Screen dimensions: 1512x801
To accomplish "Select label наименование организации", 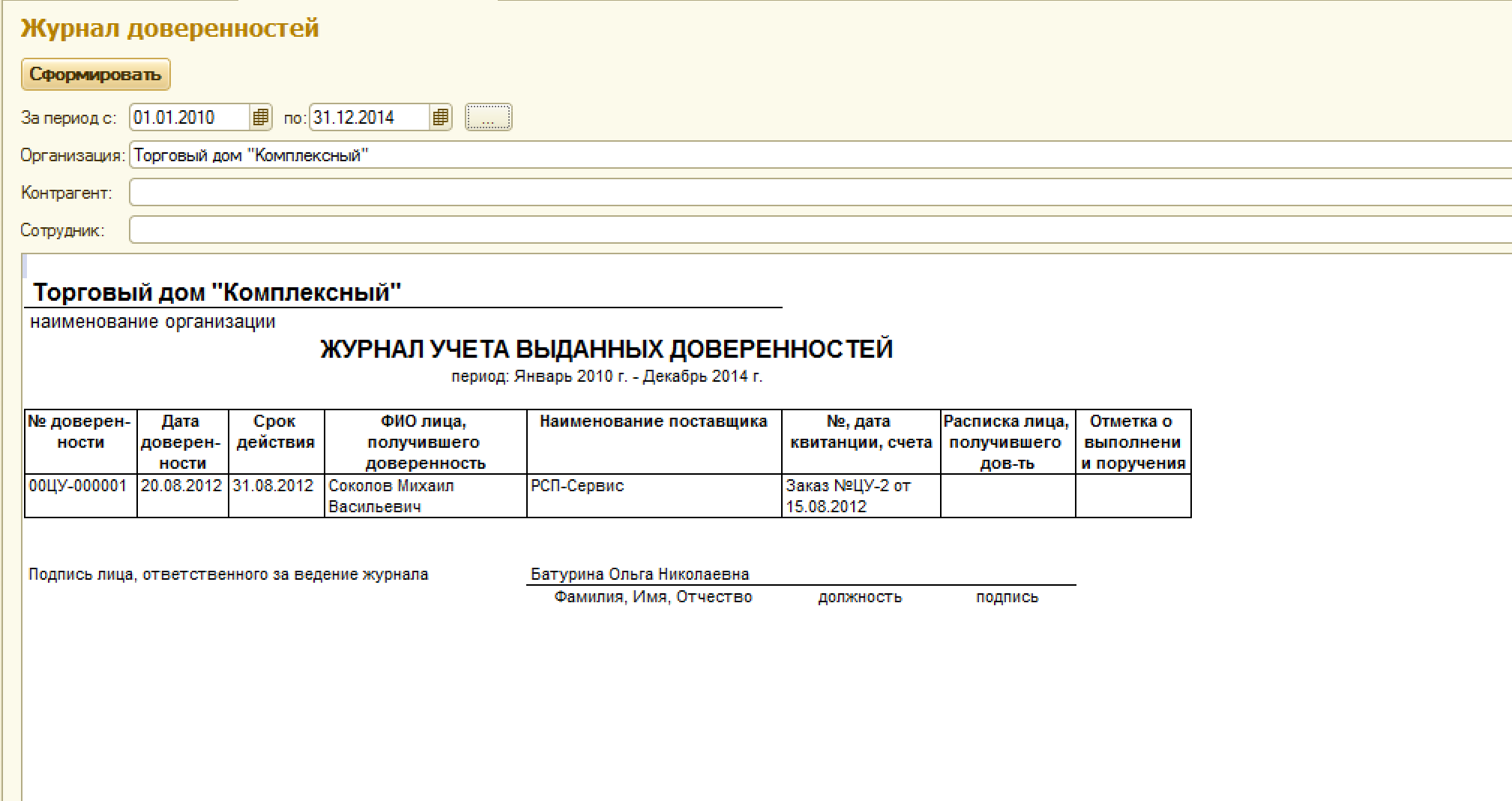I will (x=152, y=322).
